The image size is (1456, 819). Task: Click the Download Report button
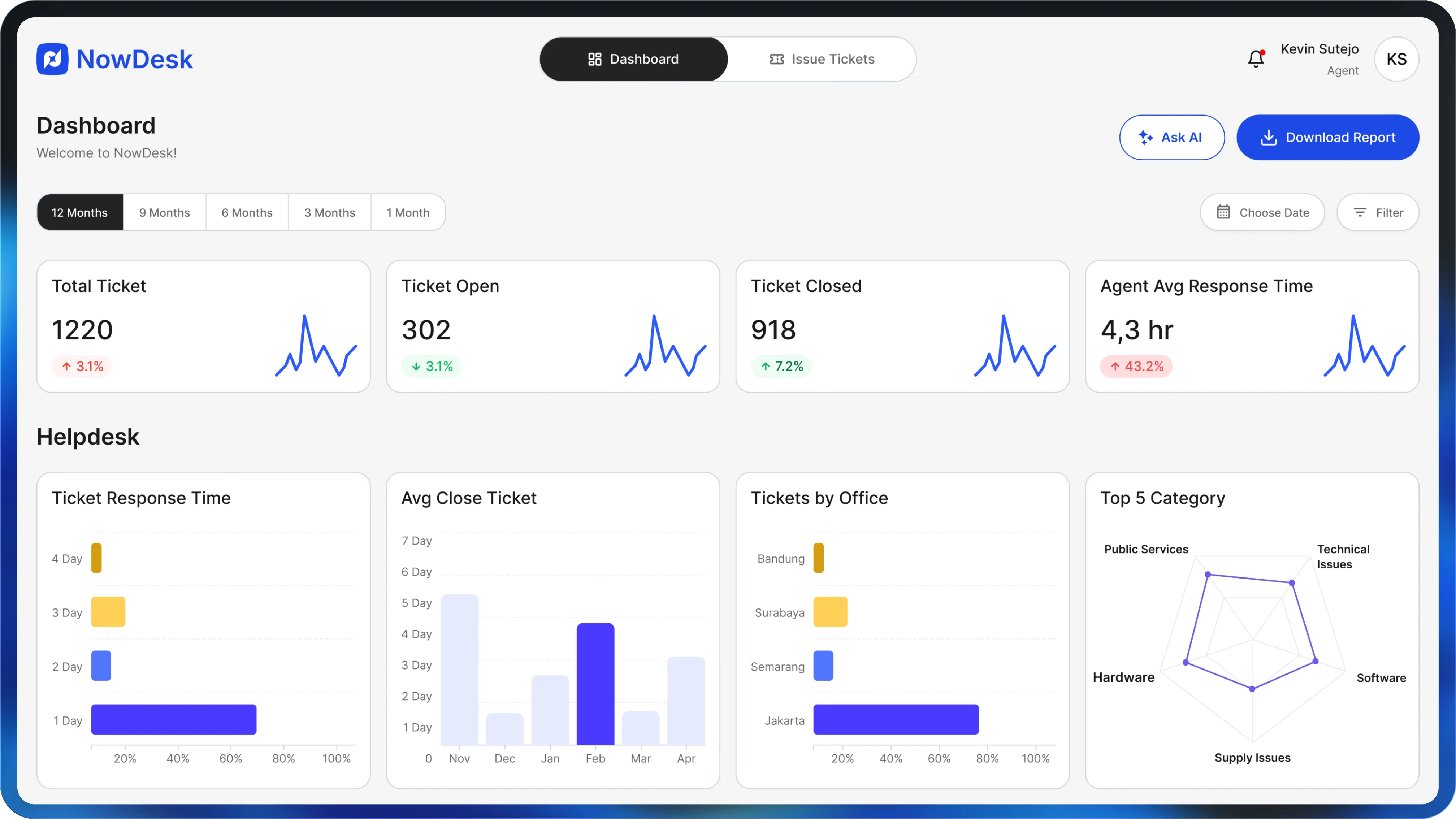(1327, 137)
